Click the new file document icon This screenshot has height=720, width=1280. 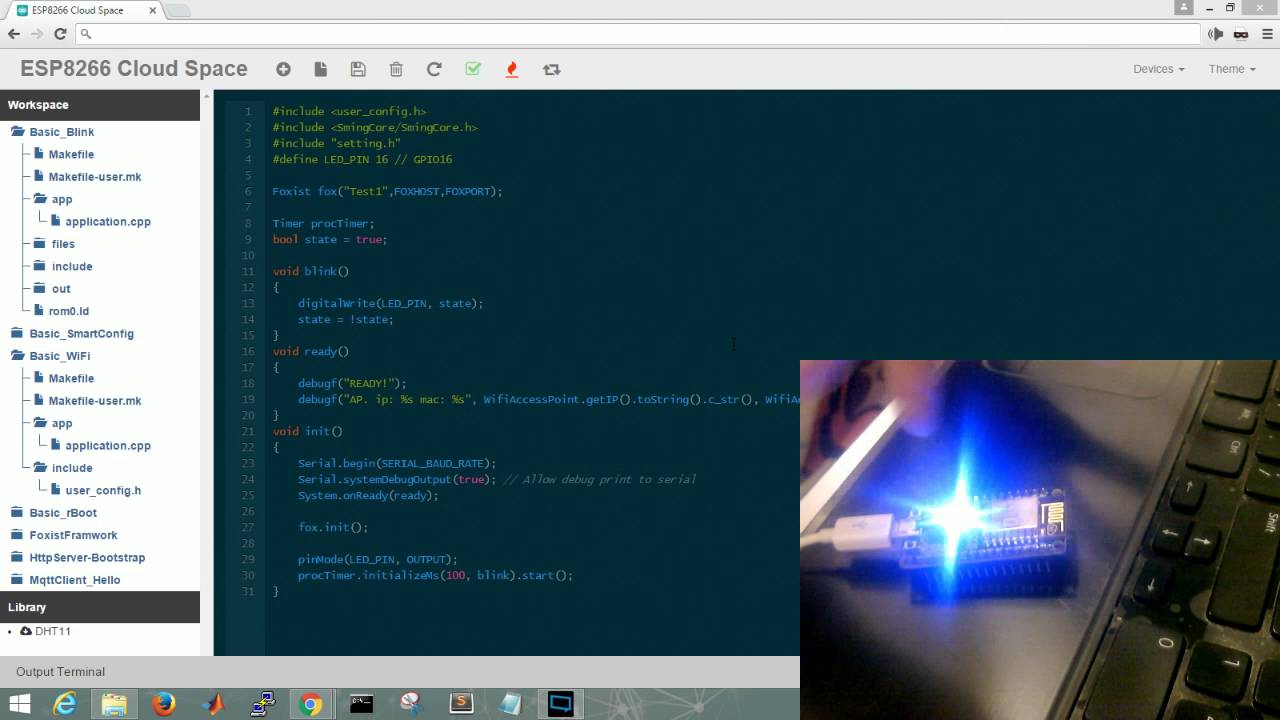coord(320,69)
